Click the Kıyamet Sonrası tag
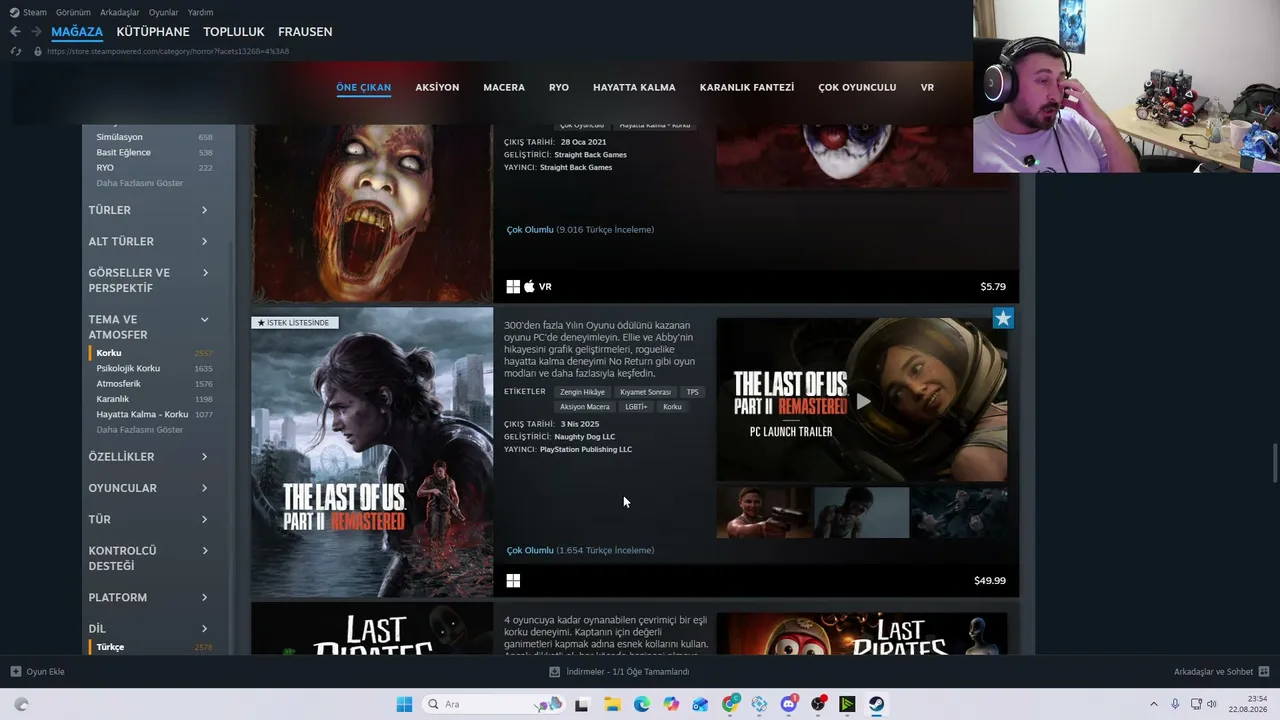 pos(645,392)
